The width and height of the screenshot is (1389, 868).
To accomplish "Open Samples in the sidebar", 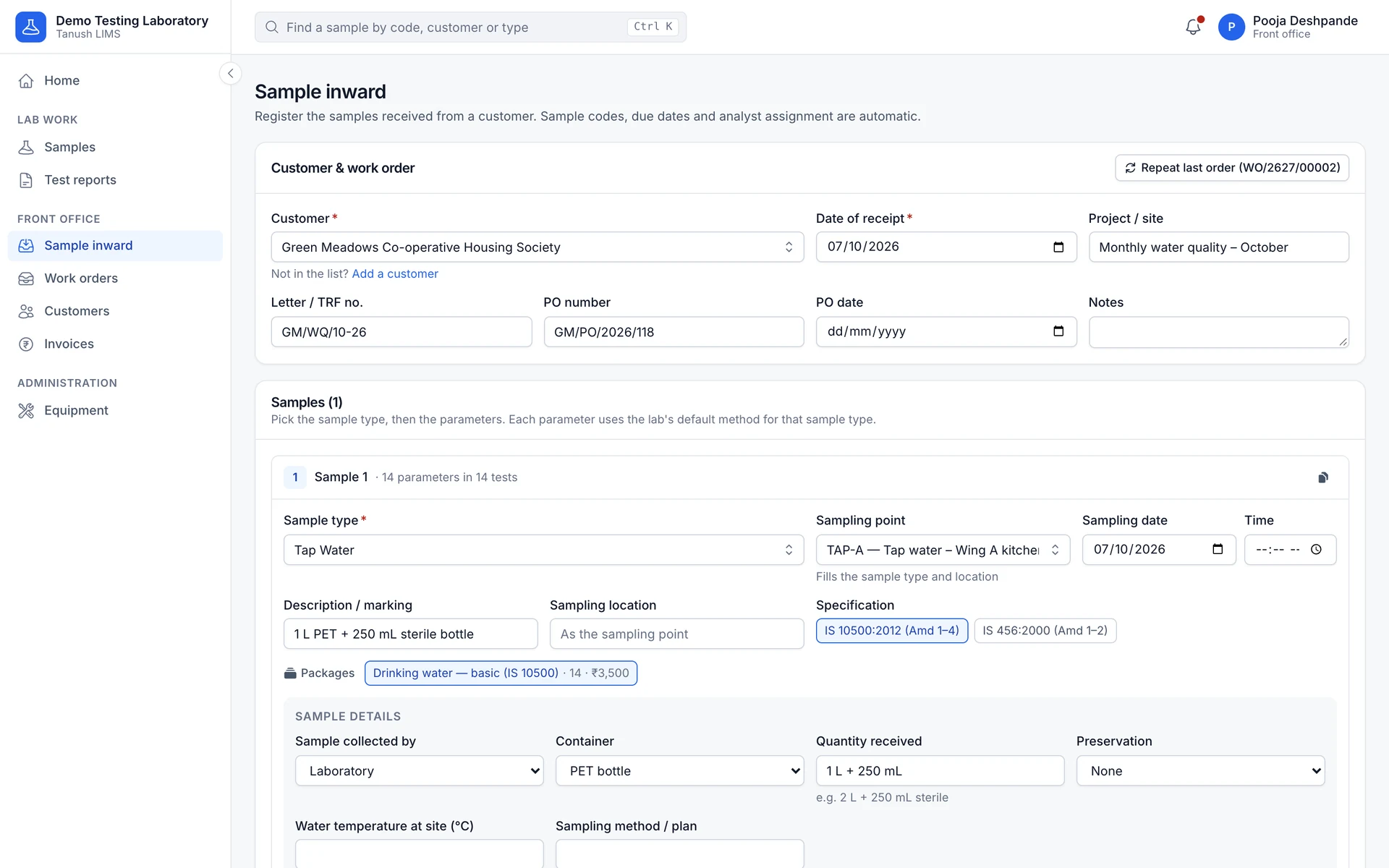I will tap(116, 148).
